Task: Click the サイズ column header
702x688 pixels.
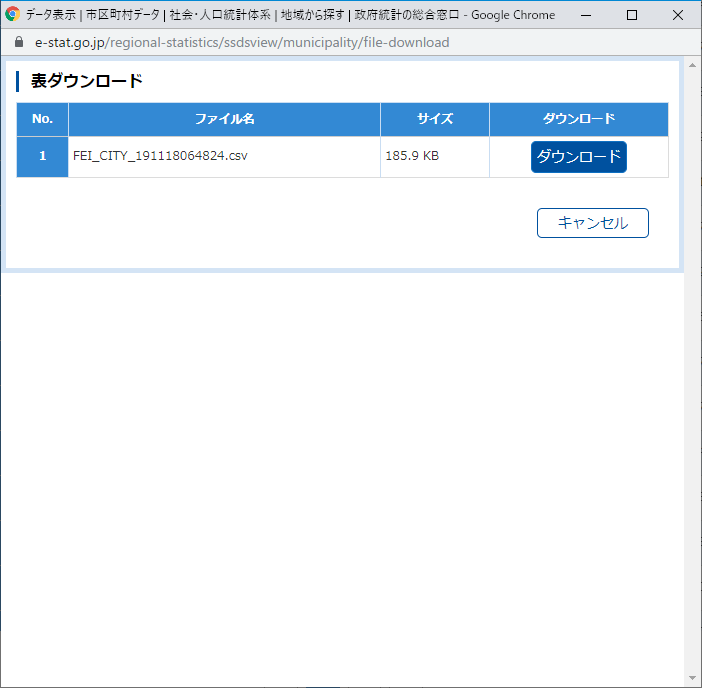Action: [435, 119]
